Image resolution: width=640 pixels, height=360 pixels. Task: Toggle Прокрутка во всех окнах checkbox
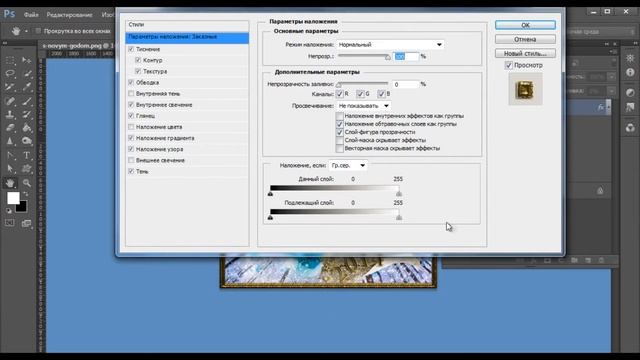38,31
